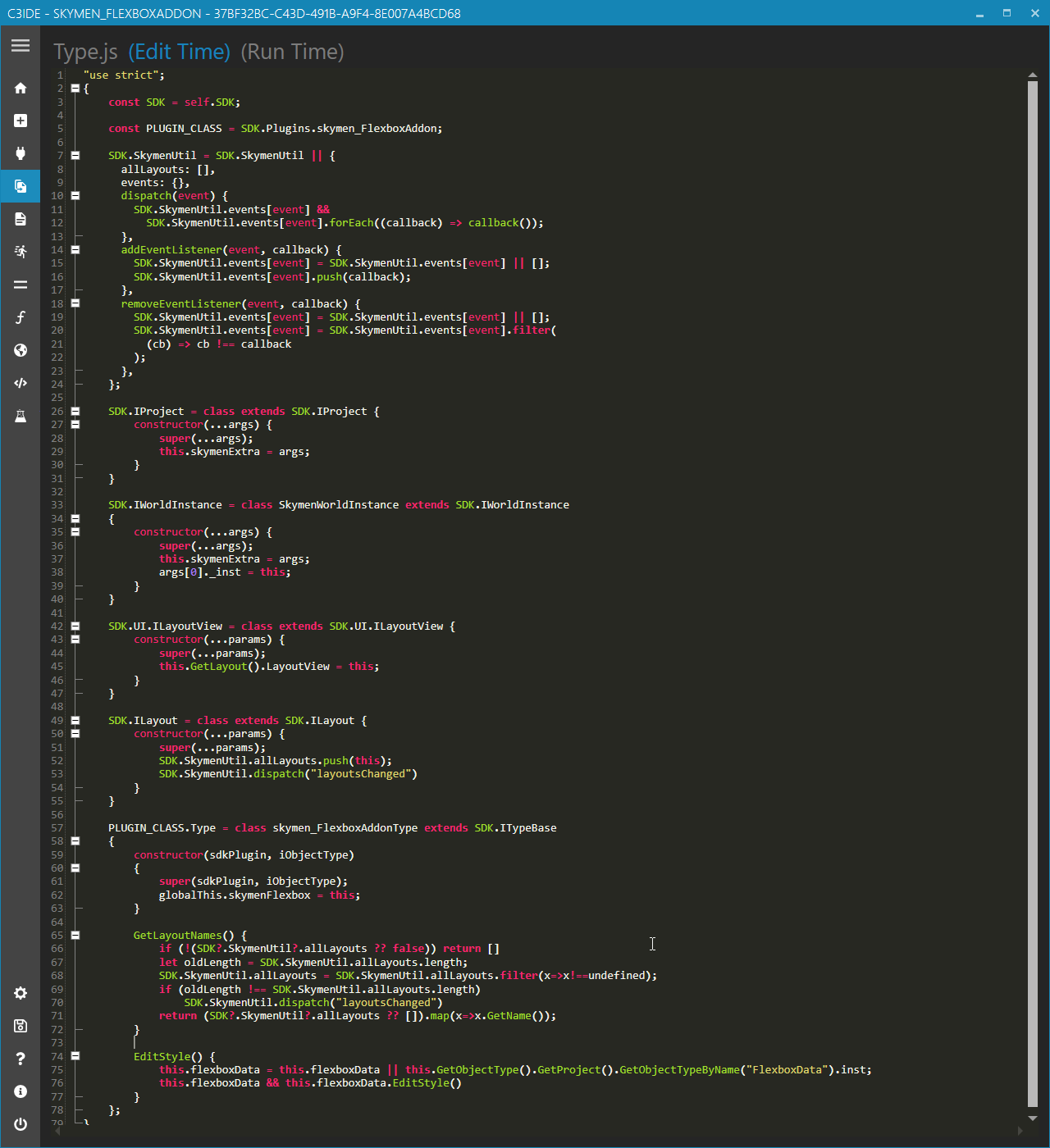The height and width of the screenshot is (1148, 1050).
Task: Open the Home panel
Action: tap(21, 88)
